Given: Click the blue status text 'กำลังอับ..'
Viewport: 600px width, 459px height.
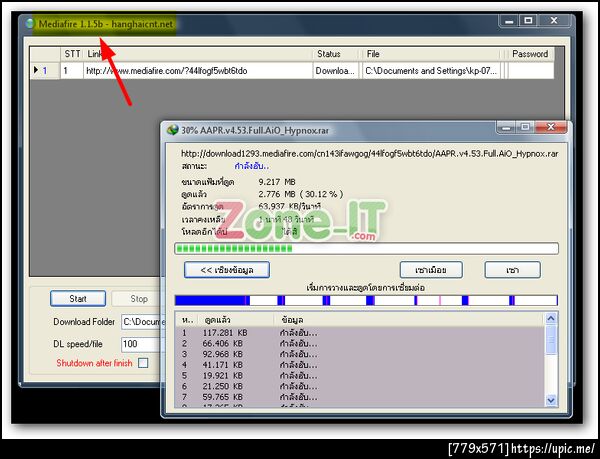Looking at the screenshot, I should 251,166.
